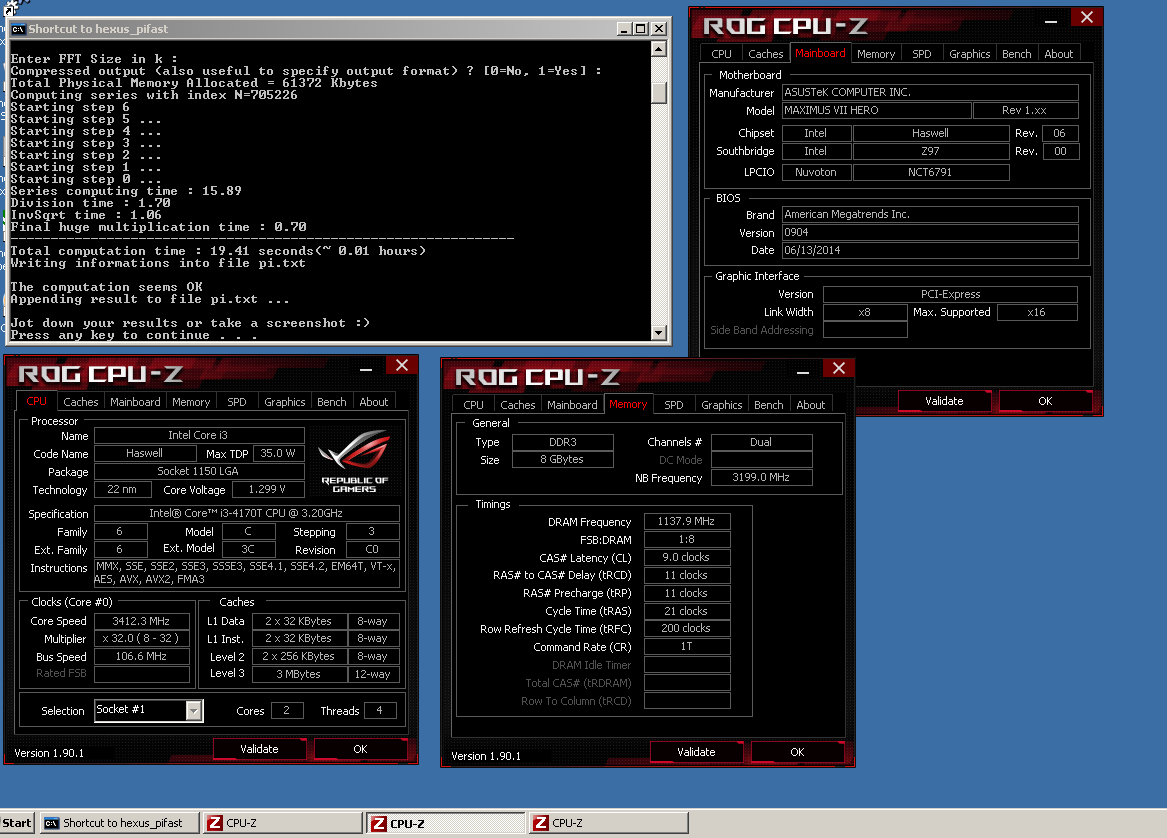
Task: Switch to Memory tab in Mainboard window
Action: tap(876, 54)
